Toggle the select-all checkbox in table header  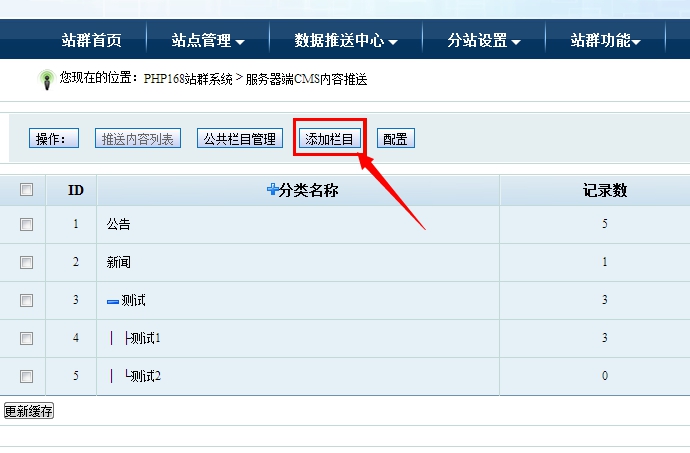tap(26, 190)
